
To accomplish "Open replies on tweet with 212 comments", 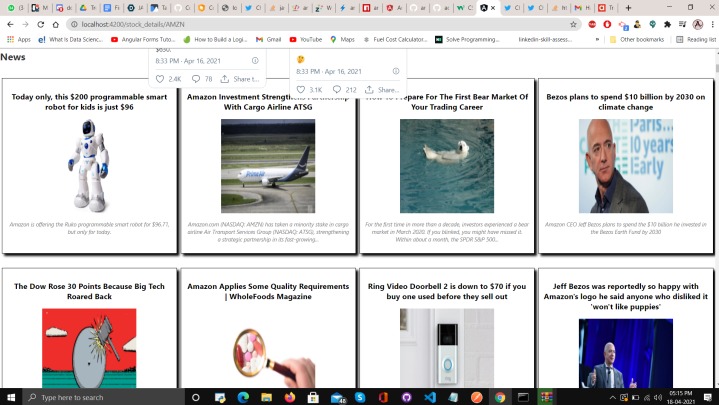I will 344,89.
